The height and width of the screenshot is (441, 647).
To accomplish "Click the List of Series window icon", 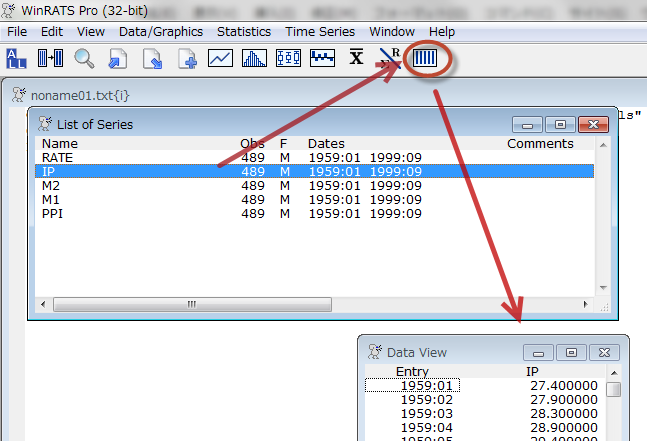I will coord(45,124).
